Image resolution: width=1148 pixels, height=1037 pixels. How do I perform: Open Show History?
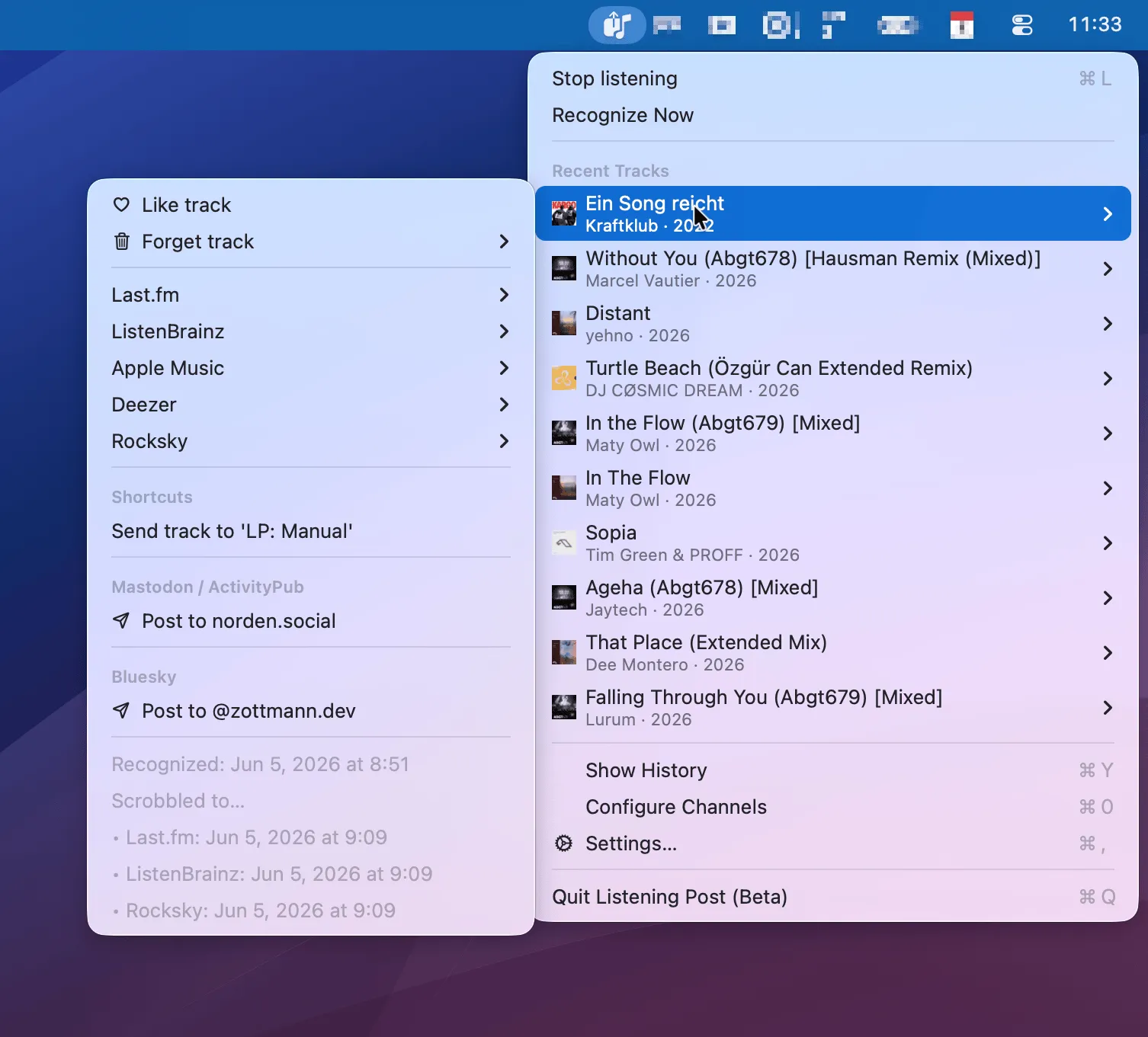pos(833,770)
